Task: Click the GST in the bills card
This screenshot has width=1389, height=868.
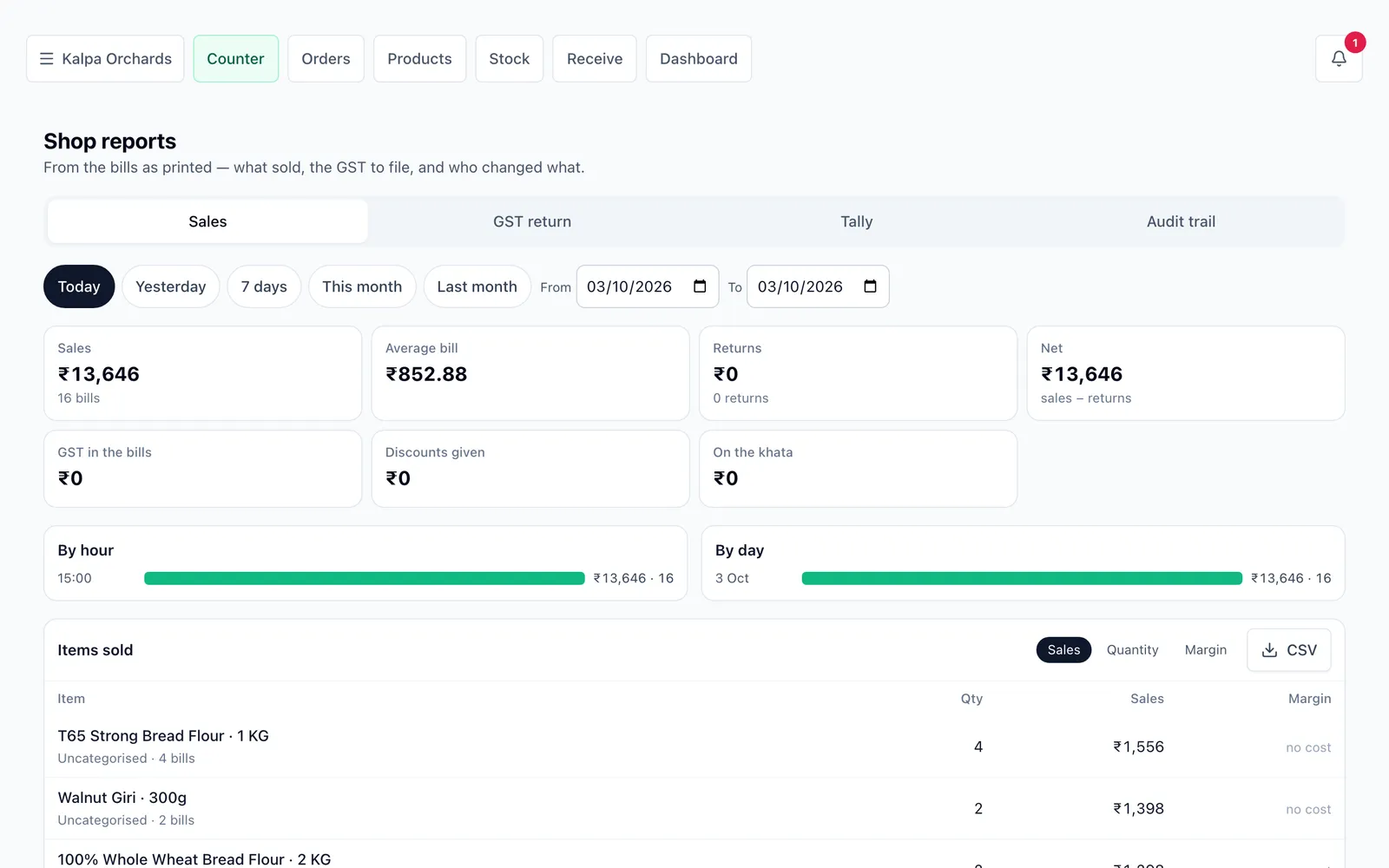Action: click(x=202, y=469)
